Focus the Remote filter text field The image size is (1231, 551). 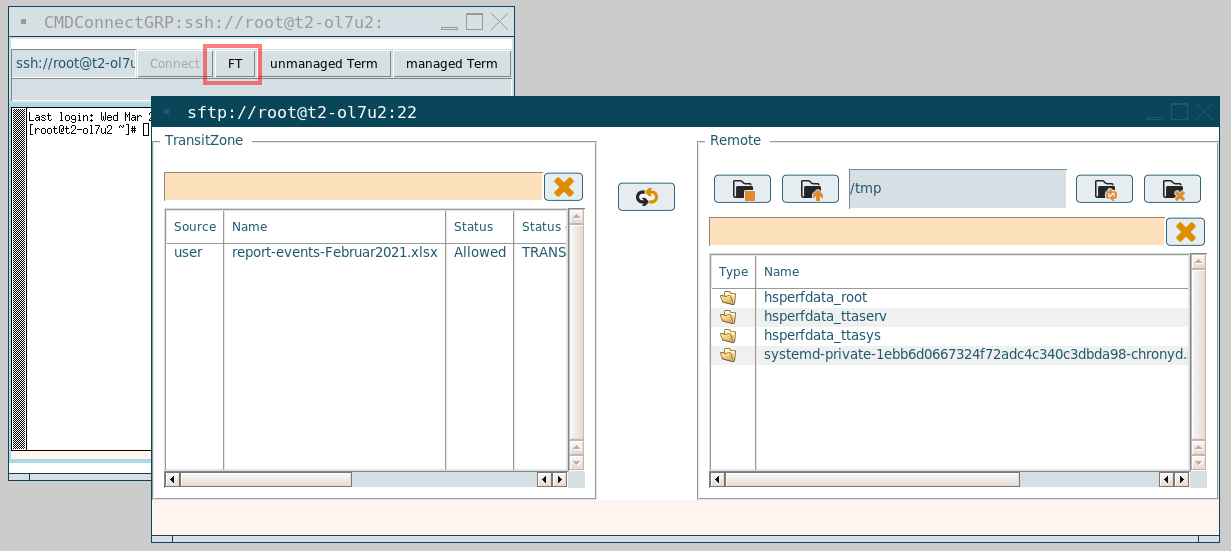[x=936, y=232]
